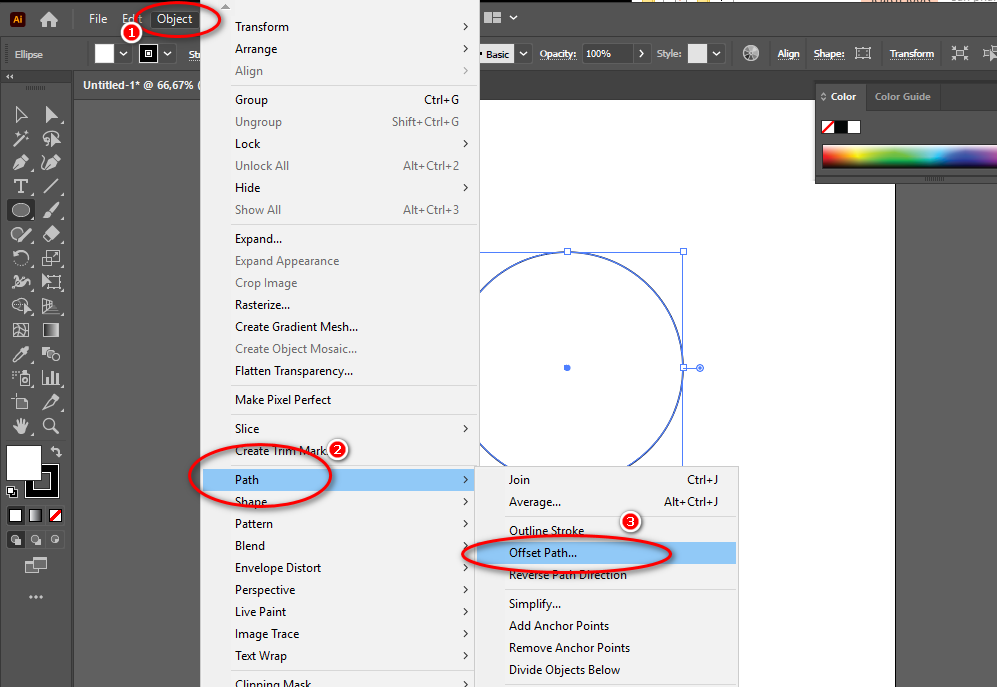Screen dimensions: 997x687
Task: Click the Shape link in control bar
Action: tap(828, 54)
